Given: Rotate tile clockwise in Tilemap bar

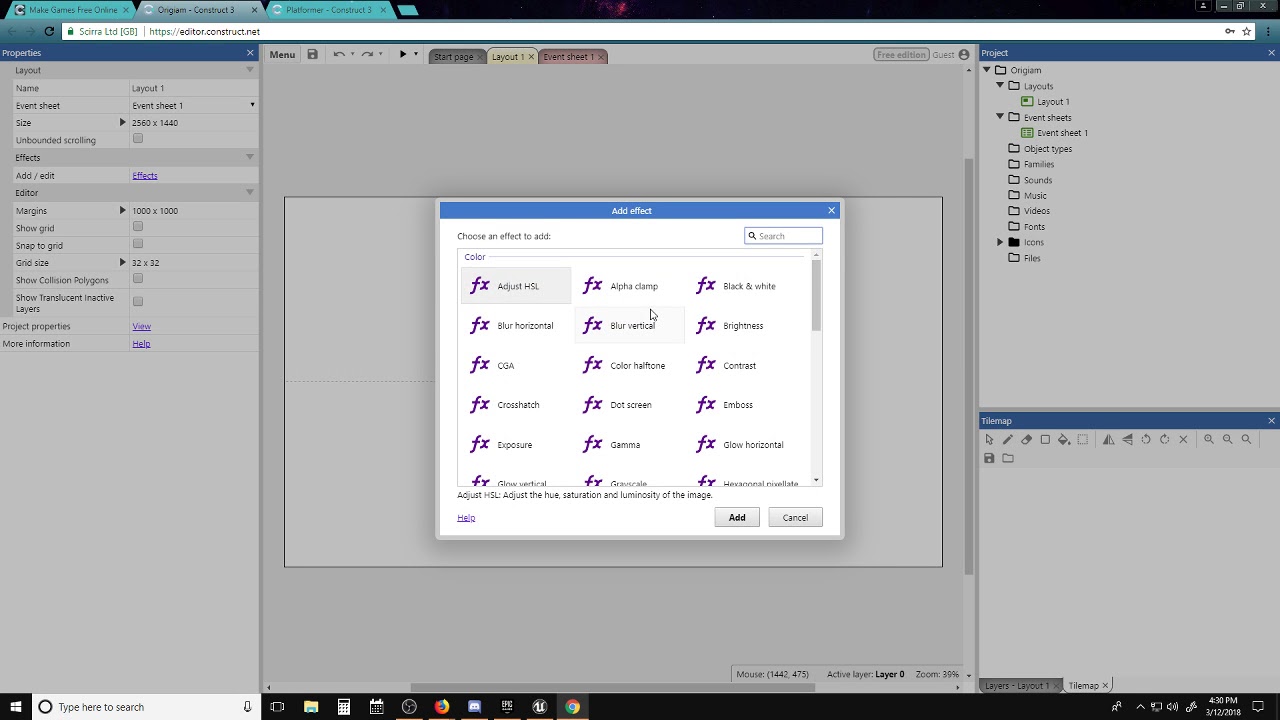Looking at the screenshot, I should (1164, 439).
